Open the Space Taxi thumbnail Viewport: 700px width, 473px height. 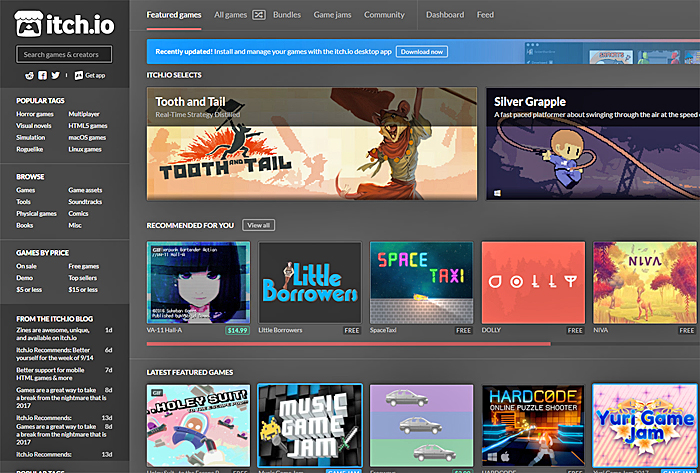(x=421, y=282)
